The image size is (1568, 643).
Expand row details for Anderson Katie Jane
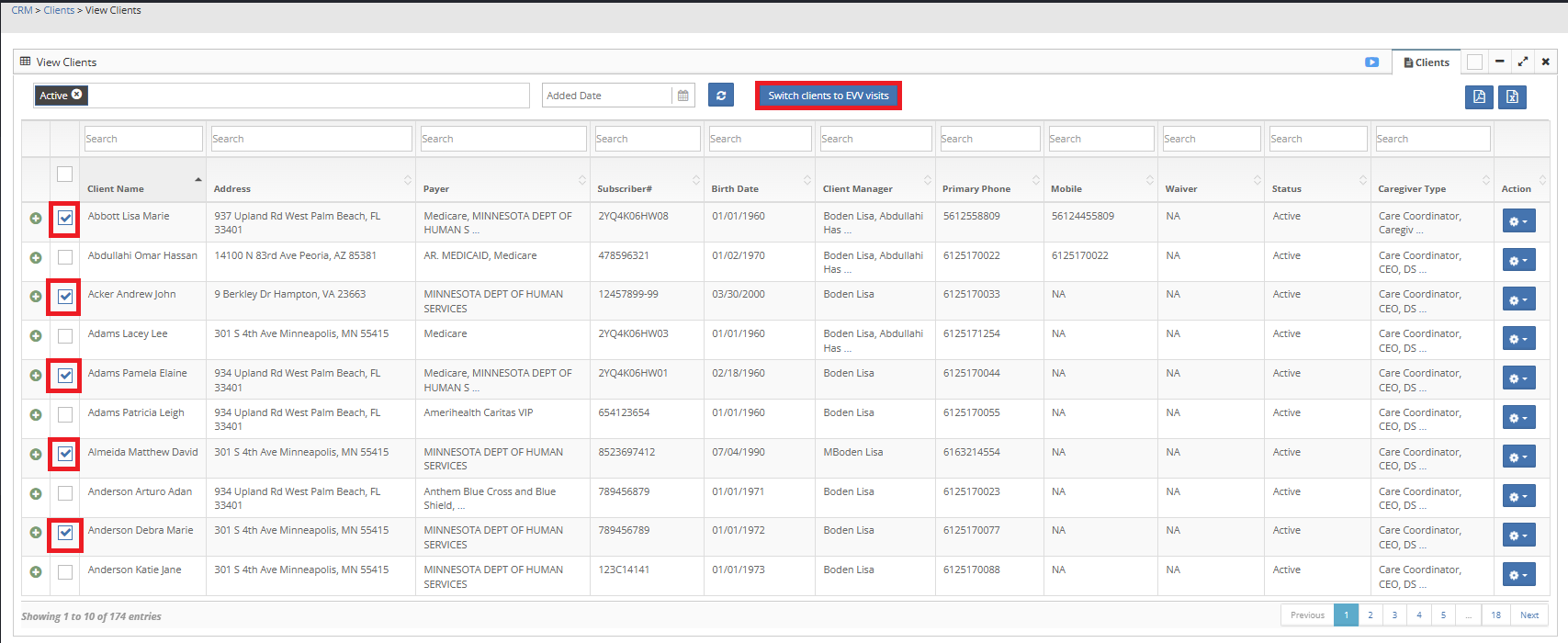(x=36, y=572)
